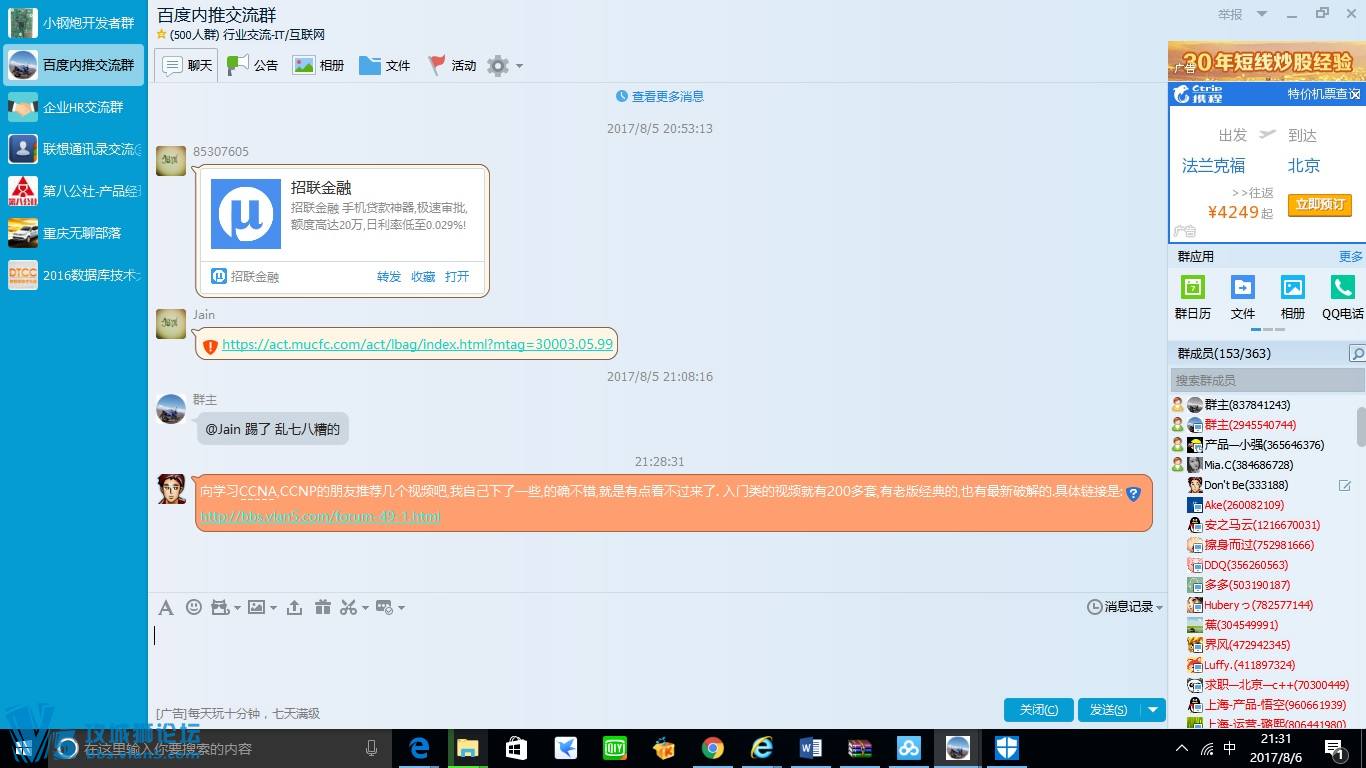Click the member list scrollbar
Viewport: 1366px width, 768px height.
pyautogui.click(x=1360, y=425)
